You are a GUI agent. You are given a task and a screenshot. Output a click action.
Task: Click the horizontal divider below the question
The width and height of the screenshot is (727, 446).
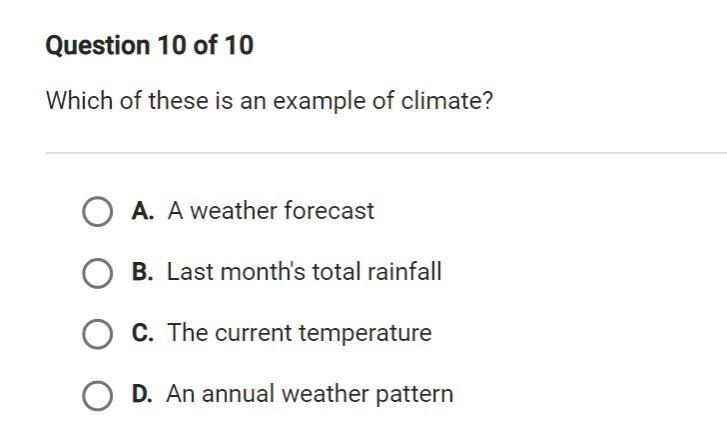385,153
